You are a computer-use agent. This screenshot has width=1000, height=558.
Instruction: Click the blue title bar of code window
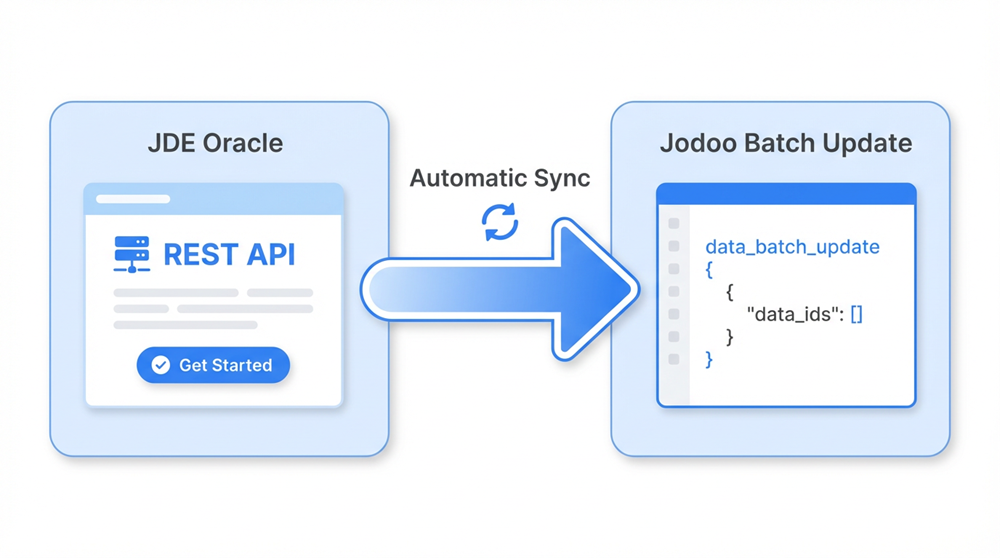point(786,194)
